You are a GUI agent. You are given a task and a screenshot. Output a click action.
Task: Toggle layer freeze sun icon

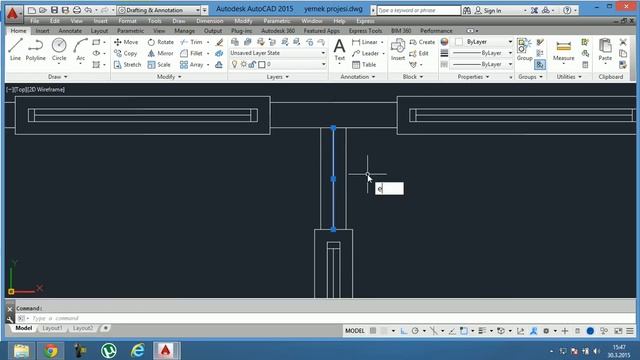[x=243, y=64]
